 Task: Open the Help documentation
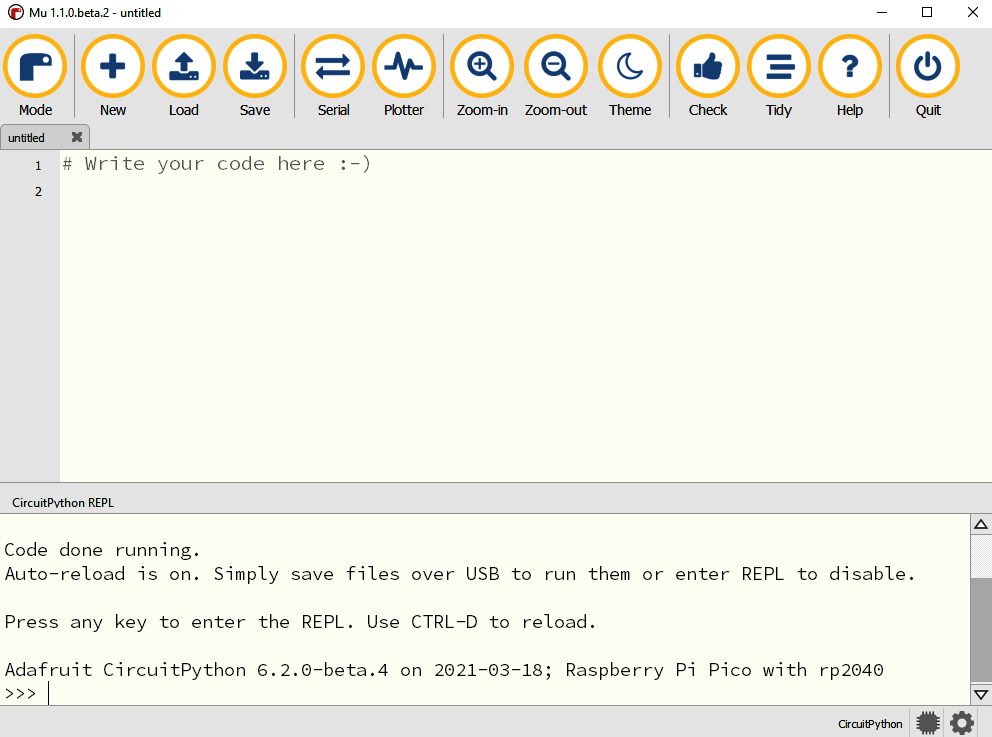(850, 76)
